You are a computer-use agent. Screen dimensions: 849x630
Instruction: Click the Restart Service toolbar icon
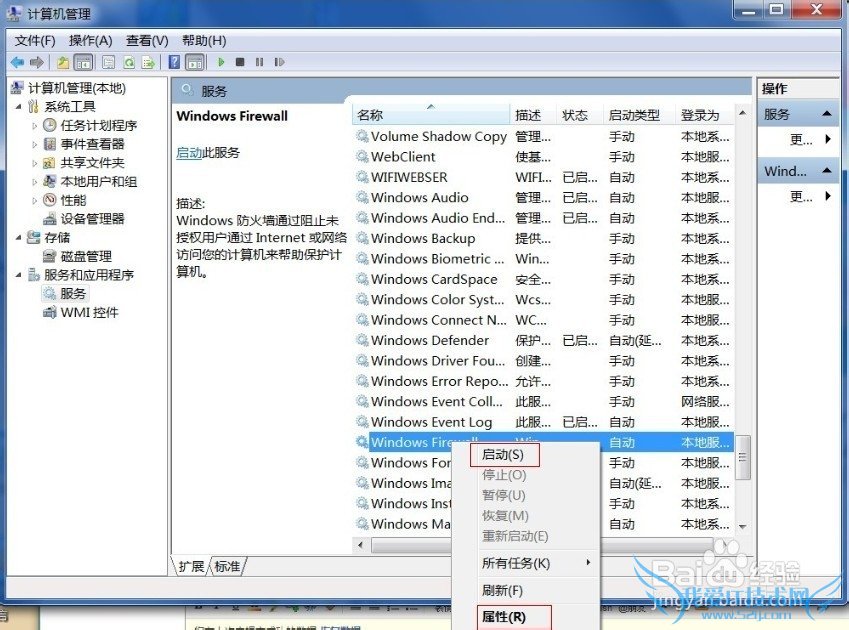[279, 62]
